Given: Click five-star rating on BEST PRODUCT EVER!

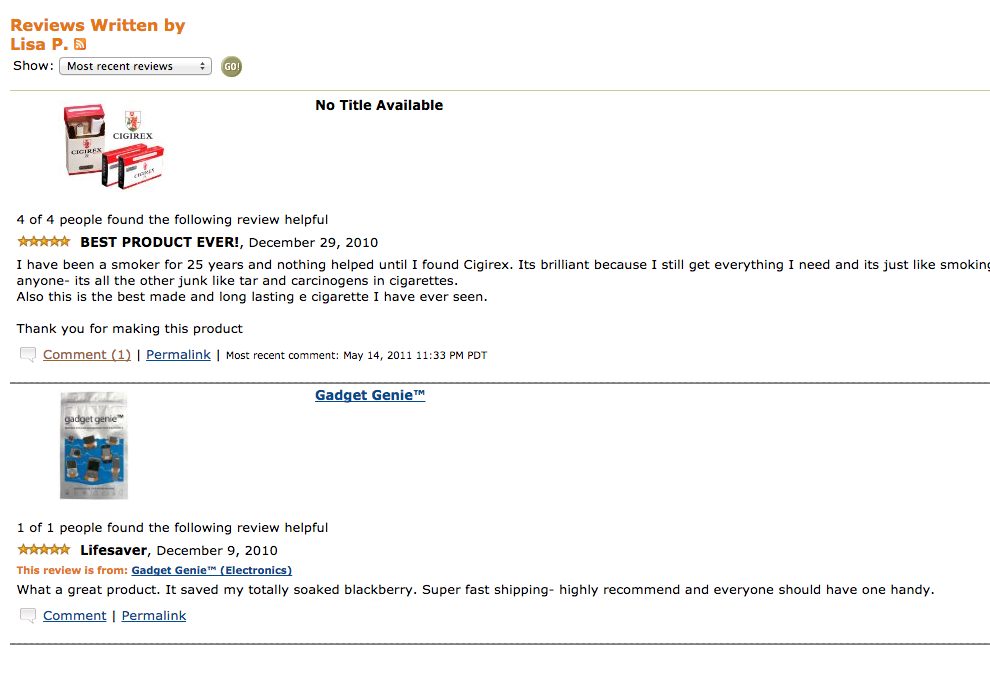Looking at the screenshot, I should click(x=44, y=241).
